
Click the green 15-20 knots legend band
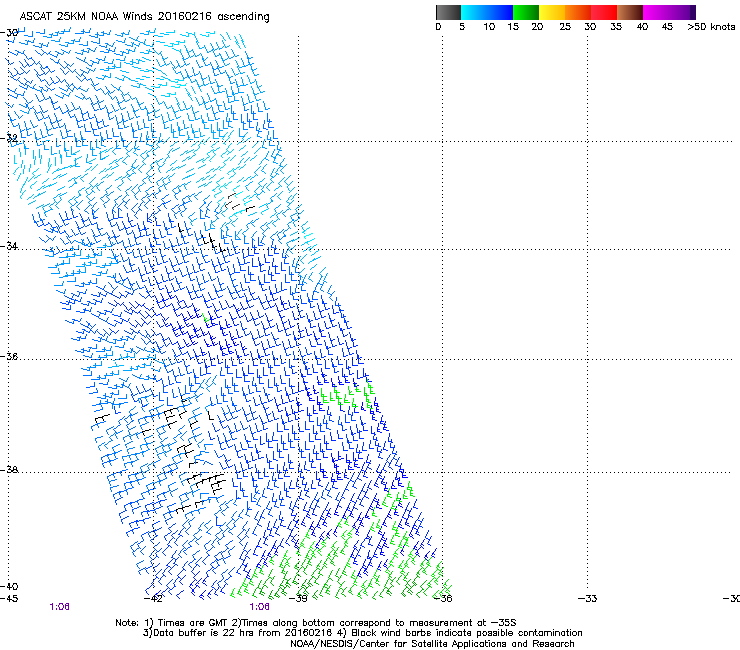(526, 12)
